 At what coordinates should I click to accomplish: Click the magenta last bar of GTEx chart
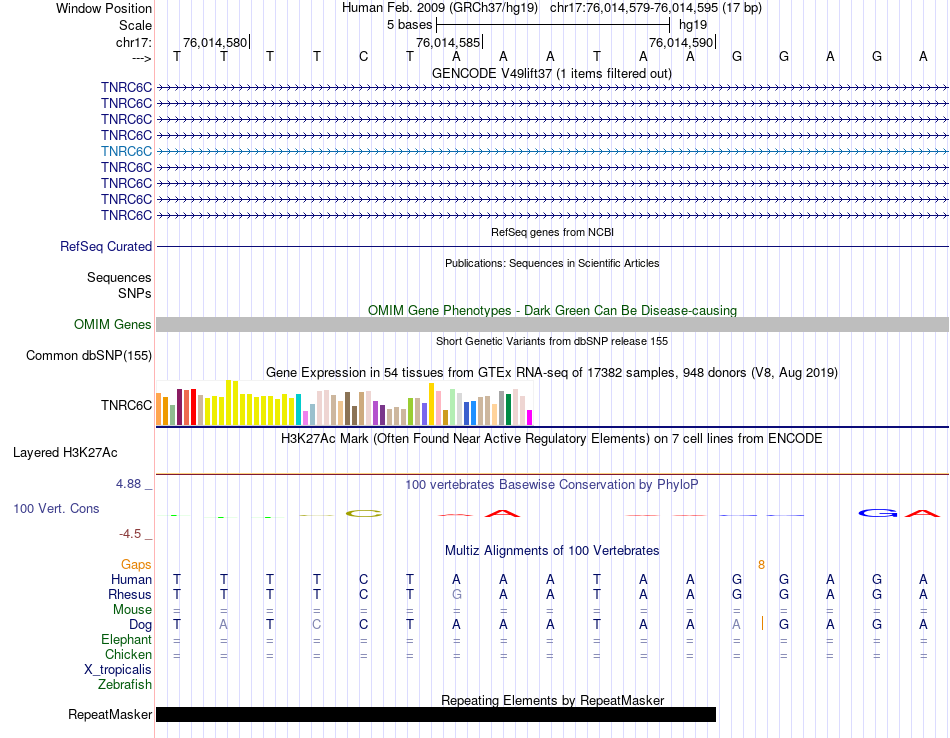(530, 417)
